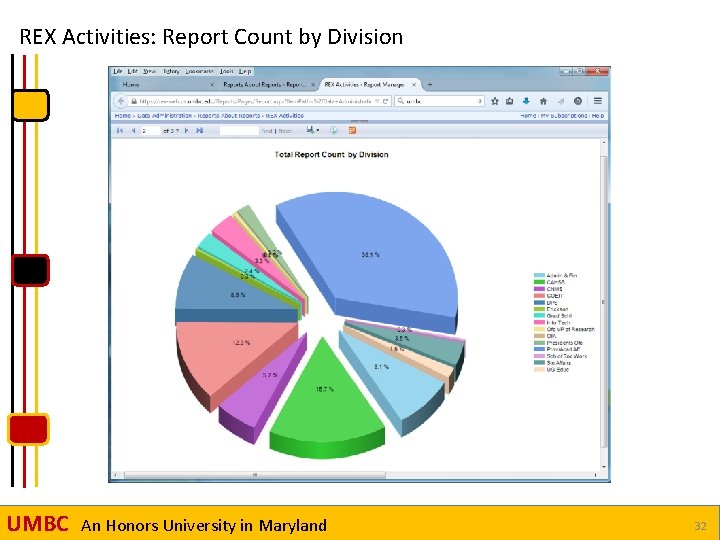Image resolution: width=720 pixels, height=540 pixels.
Task: Click the scroll down arrow of the report
Action: [x=604, y=467]
